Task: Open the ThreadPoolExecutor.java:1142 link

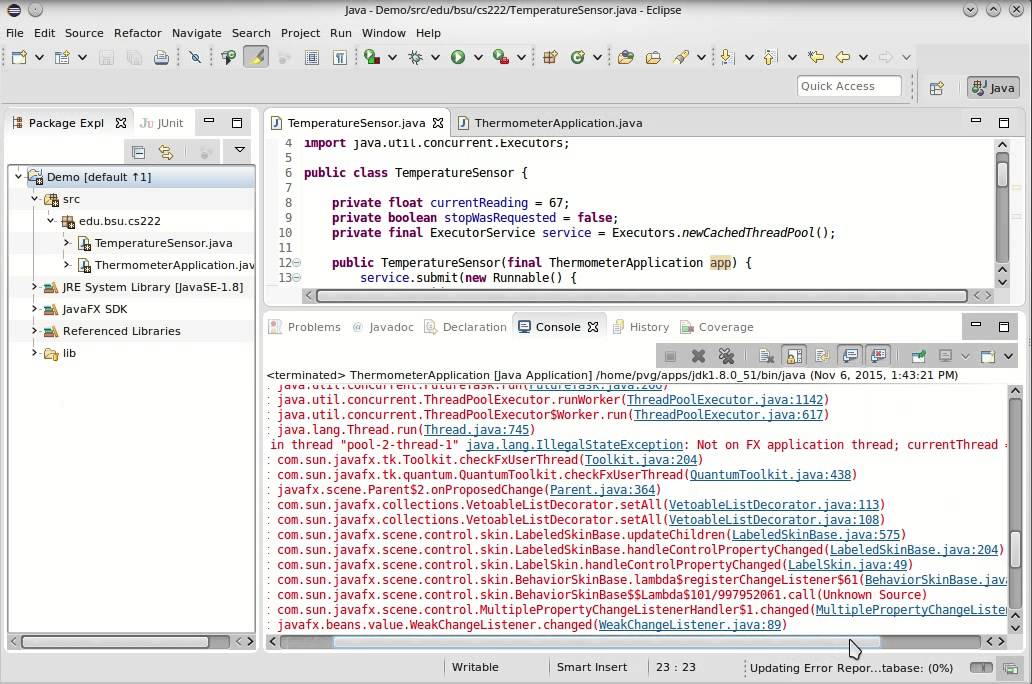Action: pyautogui.click(x=725, y=400)
